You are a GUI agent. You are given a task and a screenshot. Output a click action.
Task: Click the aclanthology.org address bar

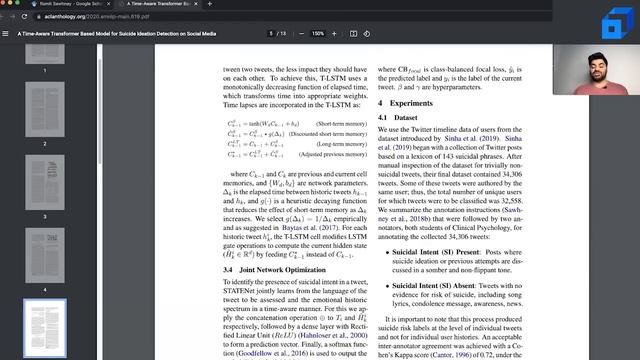97,17
